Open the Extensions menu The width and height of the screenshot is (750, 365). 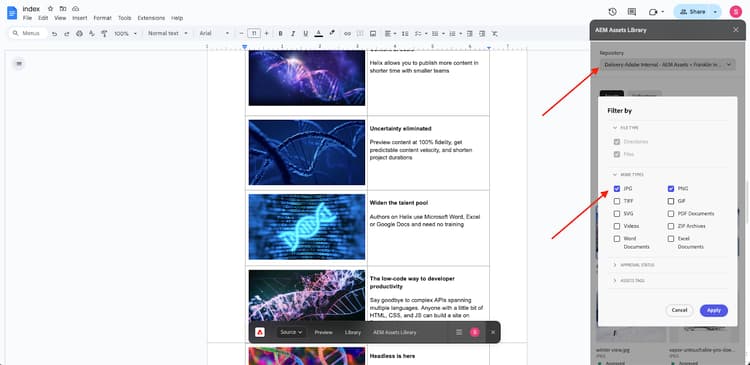click(x=151, y=18)
